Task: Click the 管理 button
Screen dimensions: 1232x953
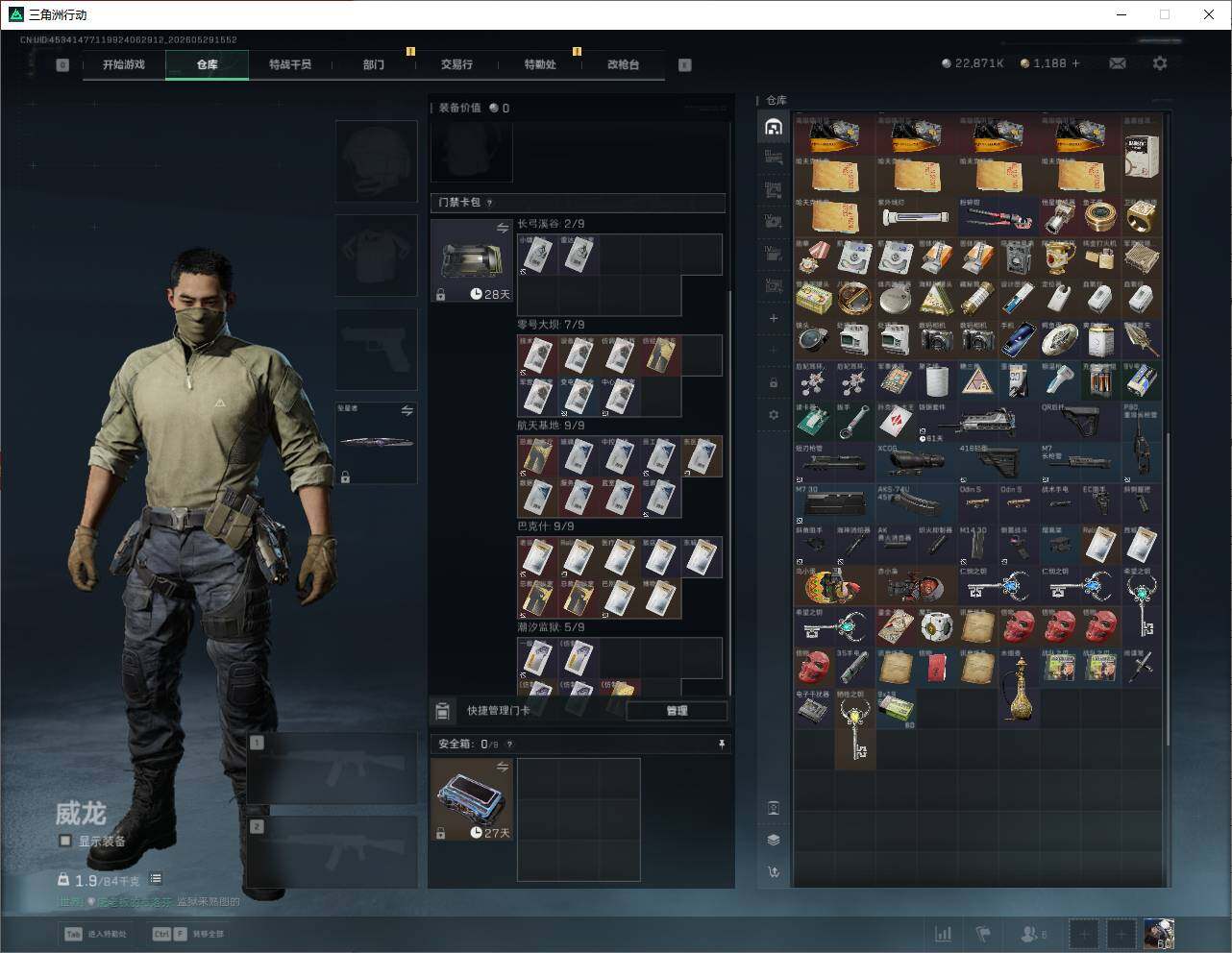Action: tap(677, 711)
